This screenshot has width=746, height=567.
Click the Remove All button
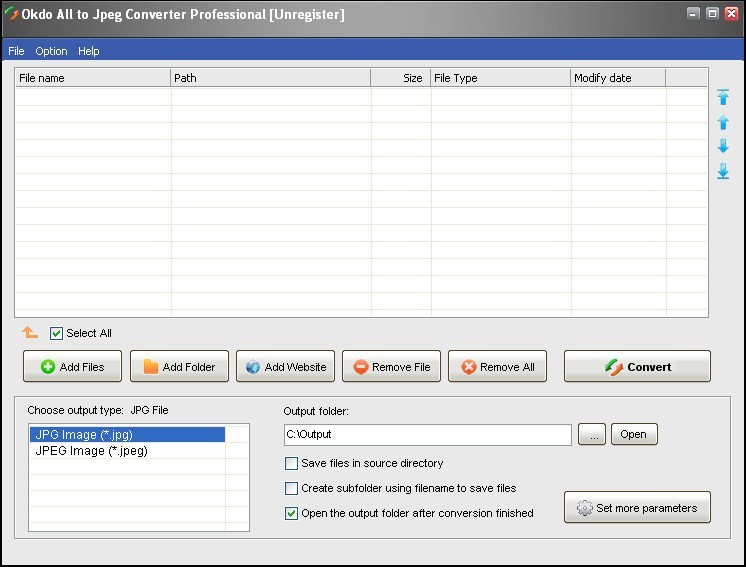click(x=498, y=366)
